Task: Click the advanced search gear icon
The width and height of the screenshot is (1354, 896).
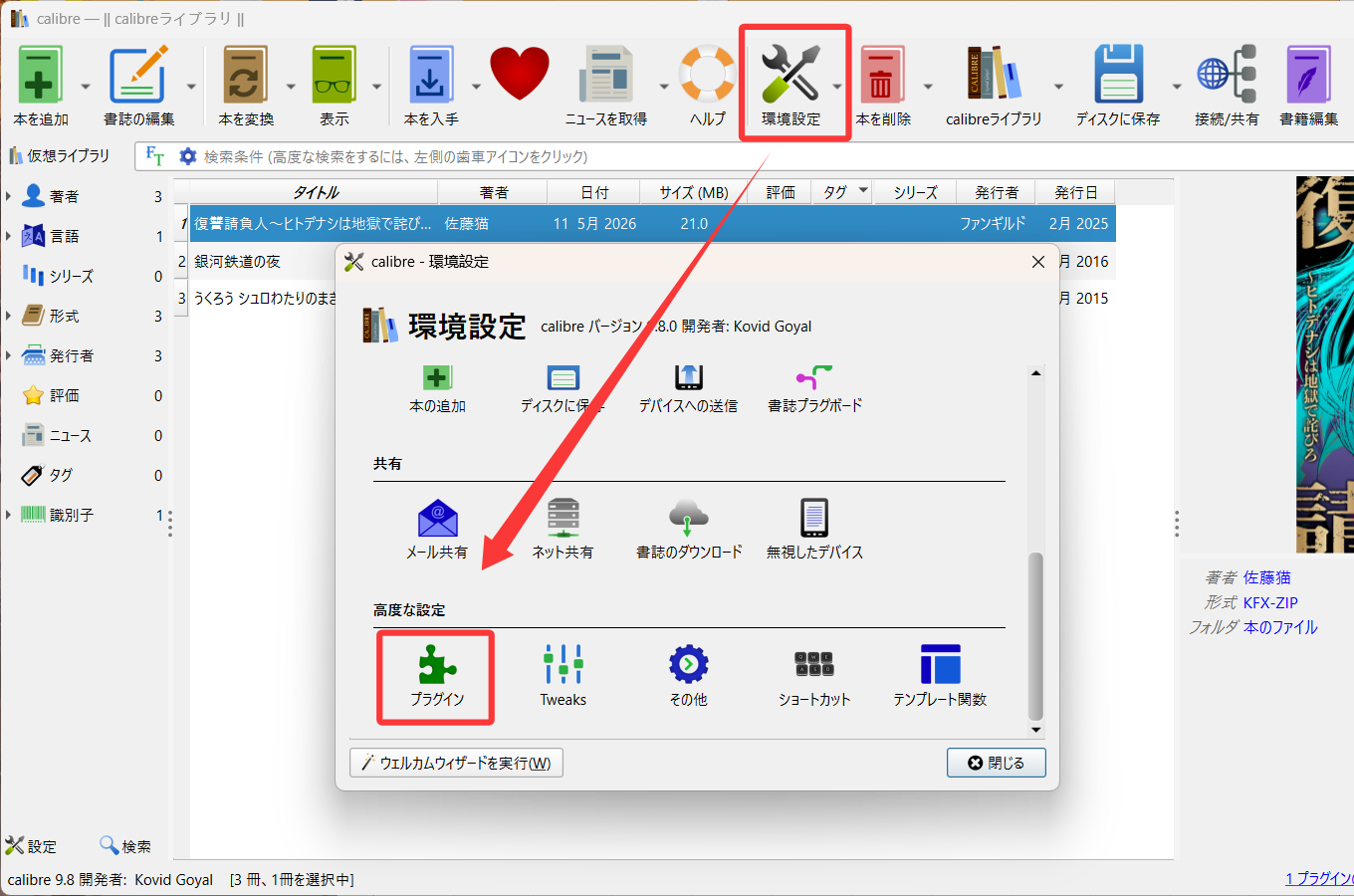Action: (x=188, y=156)
